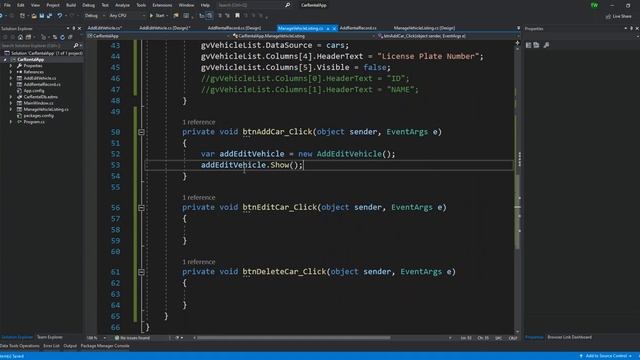Image resolution: width=640 pixels, height=360 pixels.
Task: Click the editor horizontal scrollbar
Action: tap(294, 338)
